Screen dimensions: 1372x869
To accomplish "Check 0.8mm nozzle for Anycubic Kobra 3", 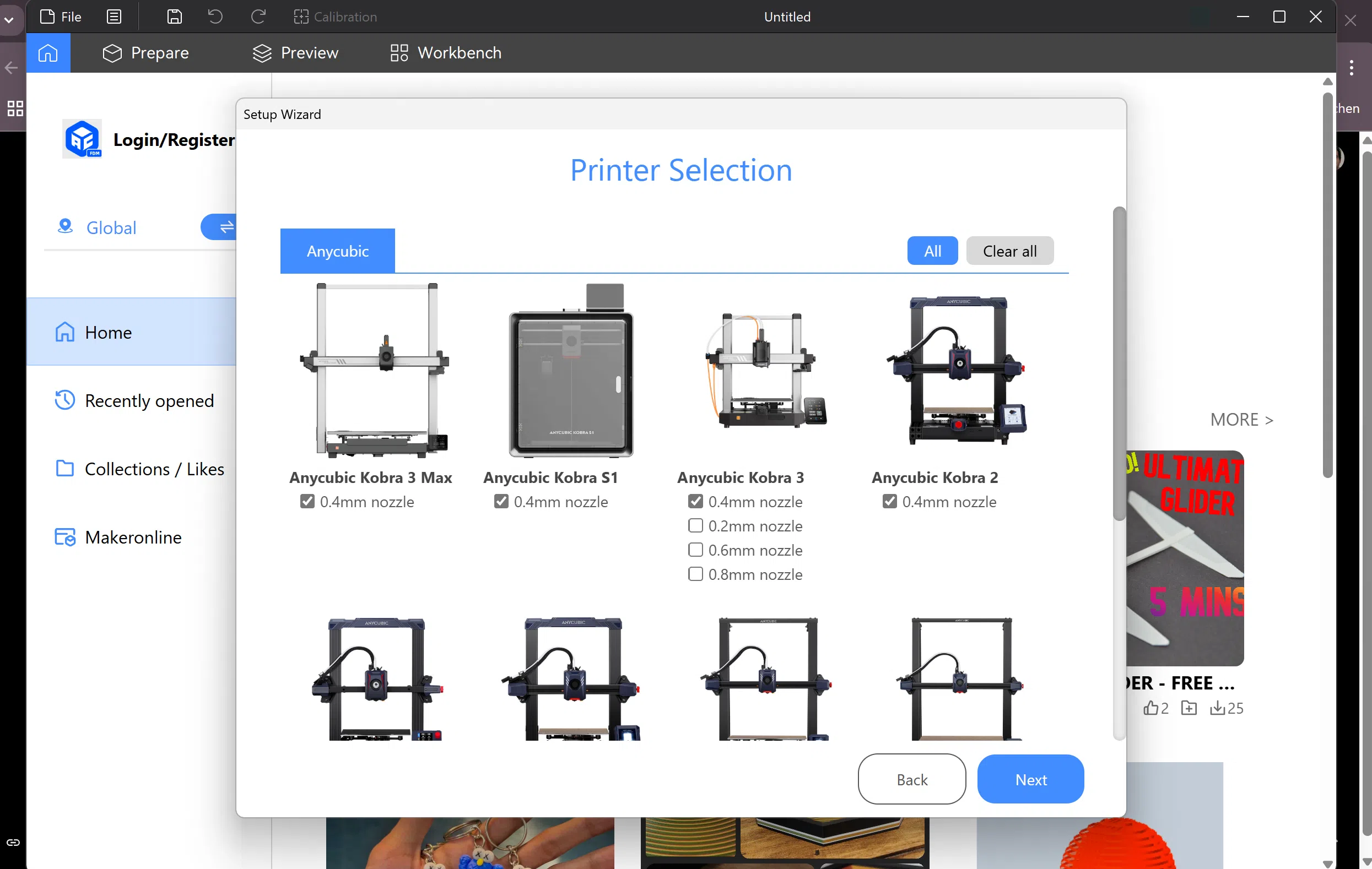I will [x=695, y=573].
